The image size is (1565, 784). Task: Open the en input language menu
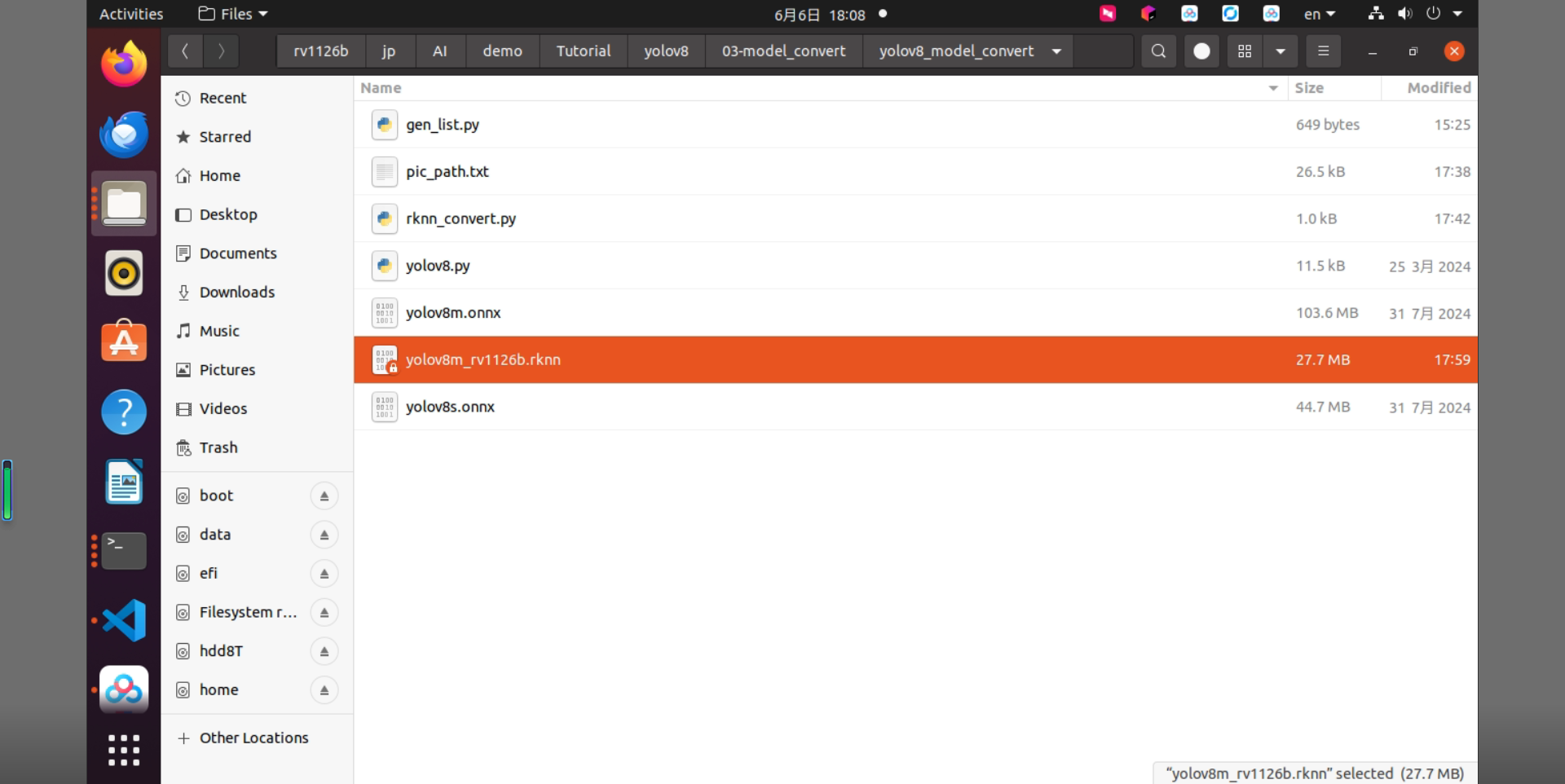click(x=1320, y=14)
